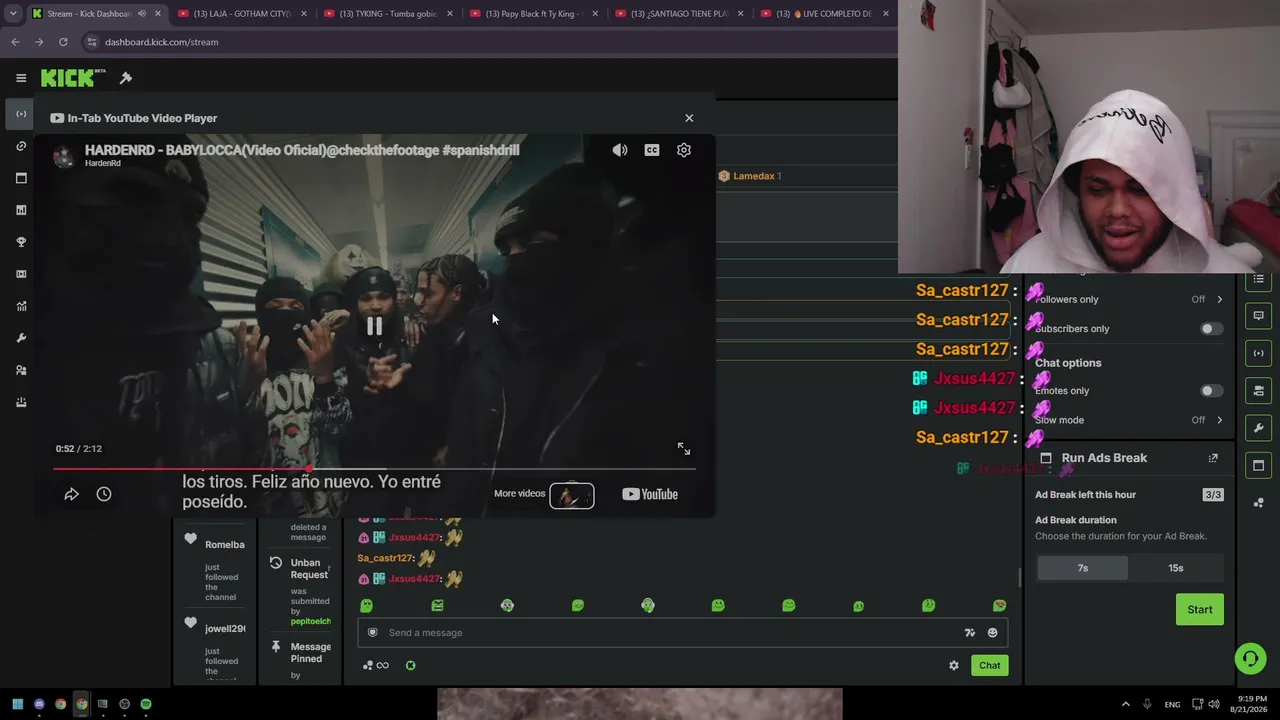
Task: Mute the YouTube video volume
Action: pos(620,150)
